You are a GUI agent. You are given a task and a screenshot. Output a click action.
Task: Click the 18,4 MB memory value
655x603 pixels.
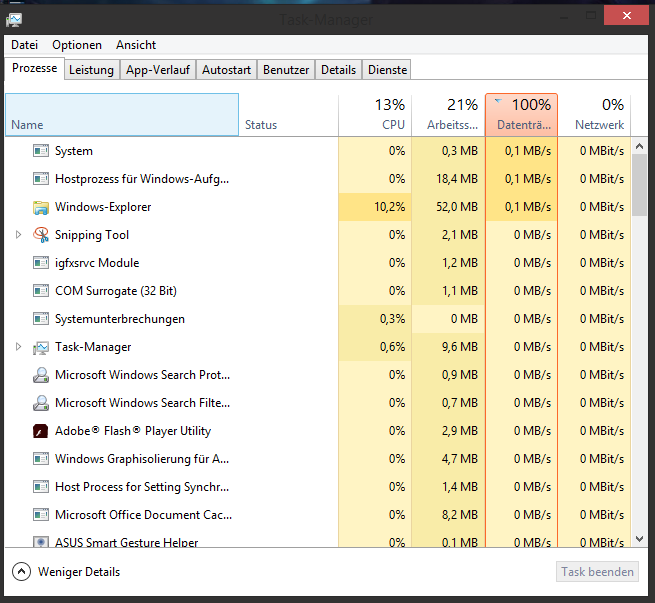457,179
